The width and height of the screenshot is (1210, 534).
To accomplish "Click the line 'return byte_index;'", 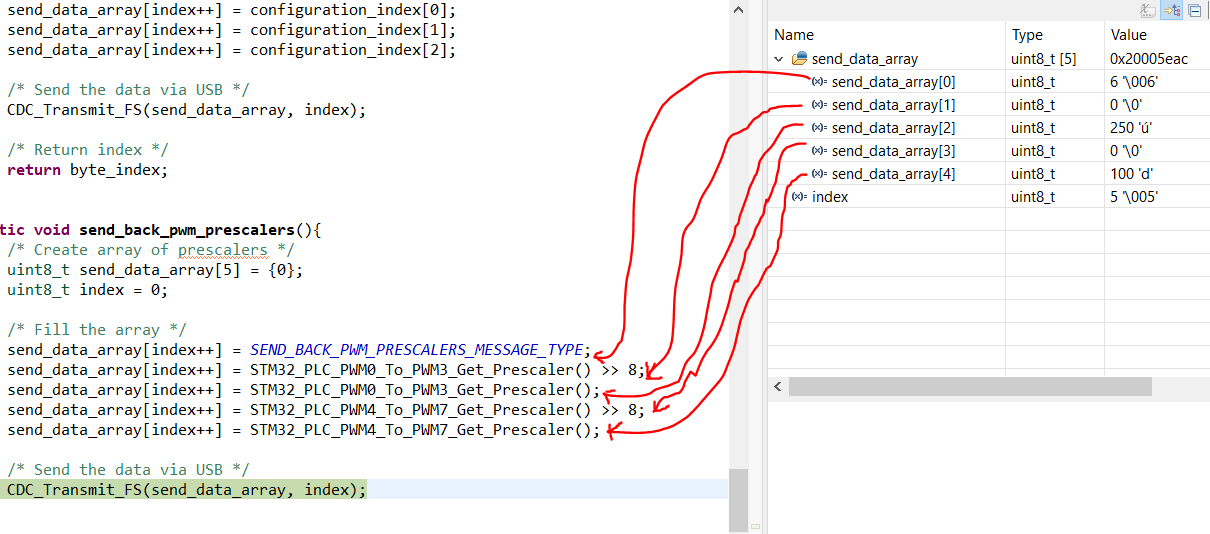I will point(88,170).
